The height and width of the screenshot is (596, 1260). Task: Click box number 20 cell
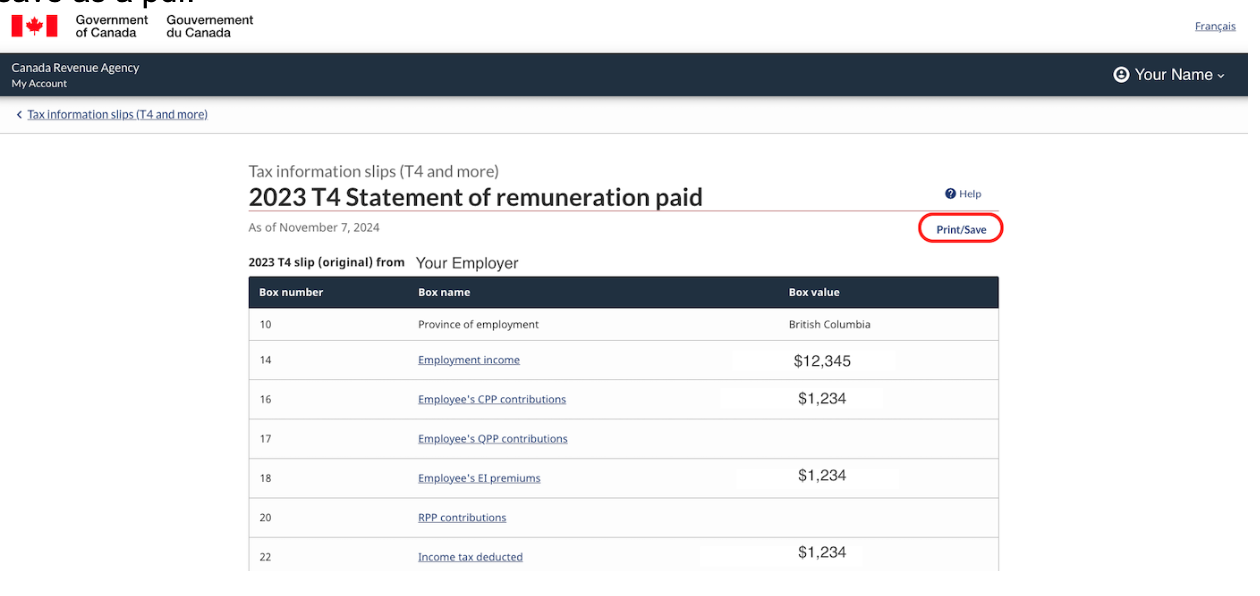coord(265,518)
